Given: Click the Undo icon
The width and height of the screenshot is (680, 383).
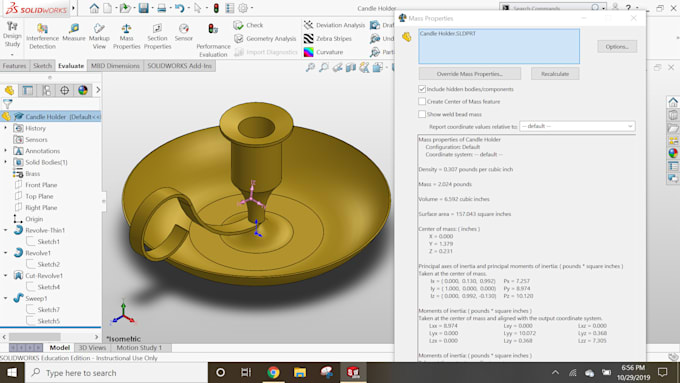Looking at the screenshot, I should [180, 8].
